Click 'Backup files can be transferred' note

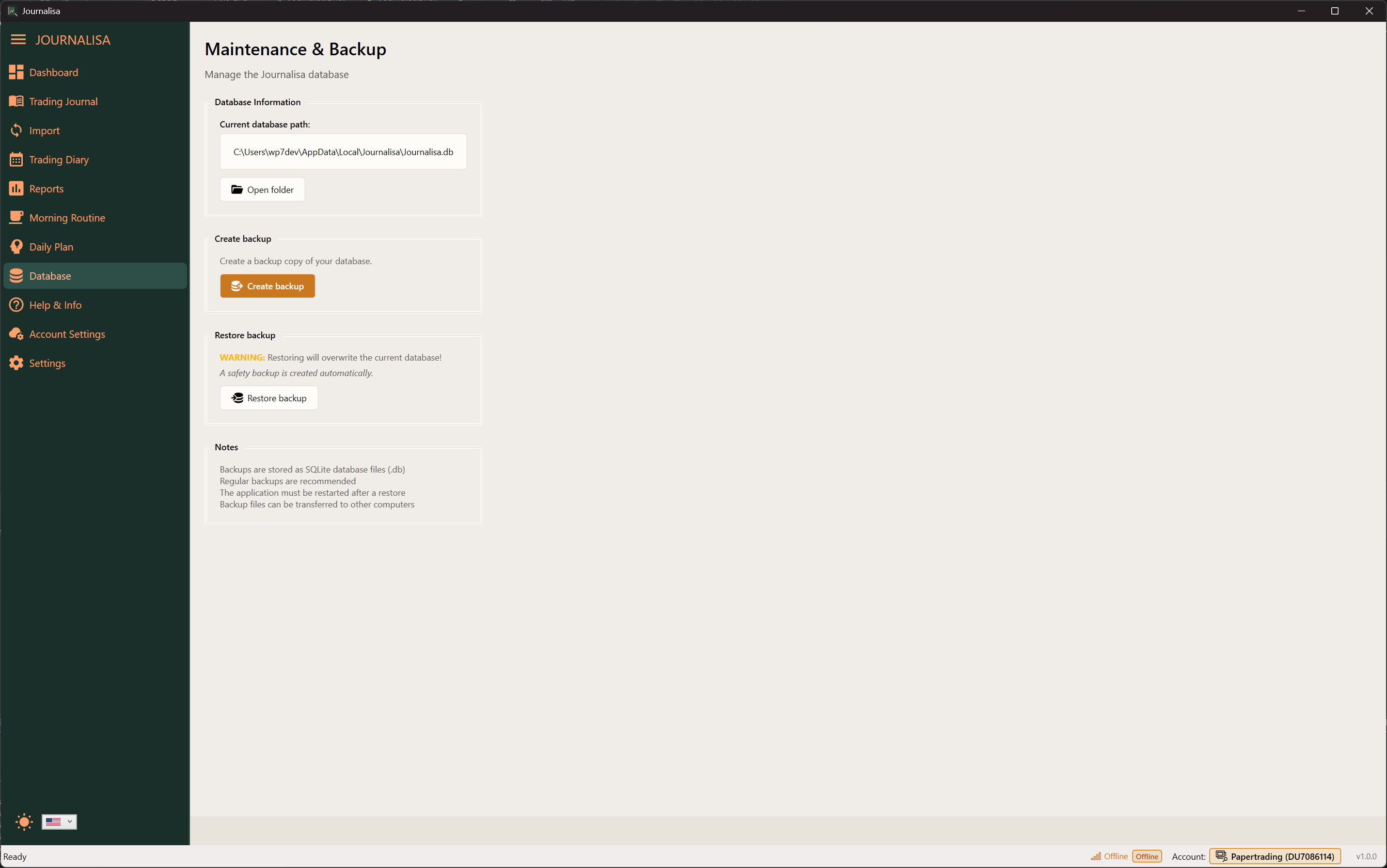[x=317, y=504]
